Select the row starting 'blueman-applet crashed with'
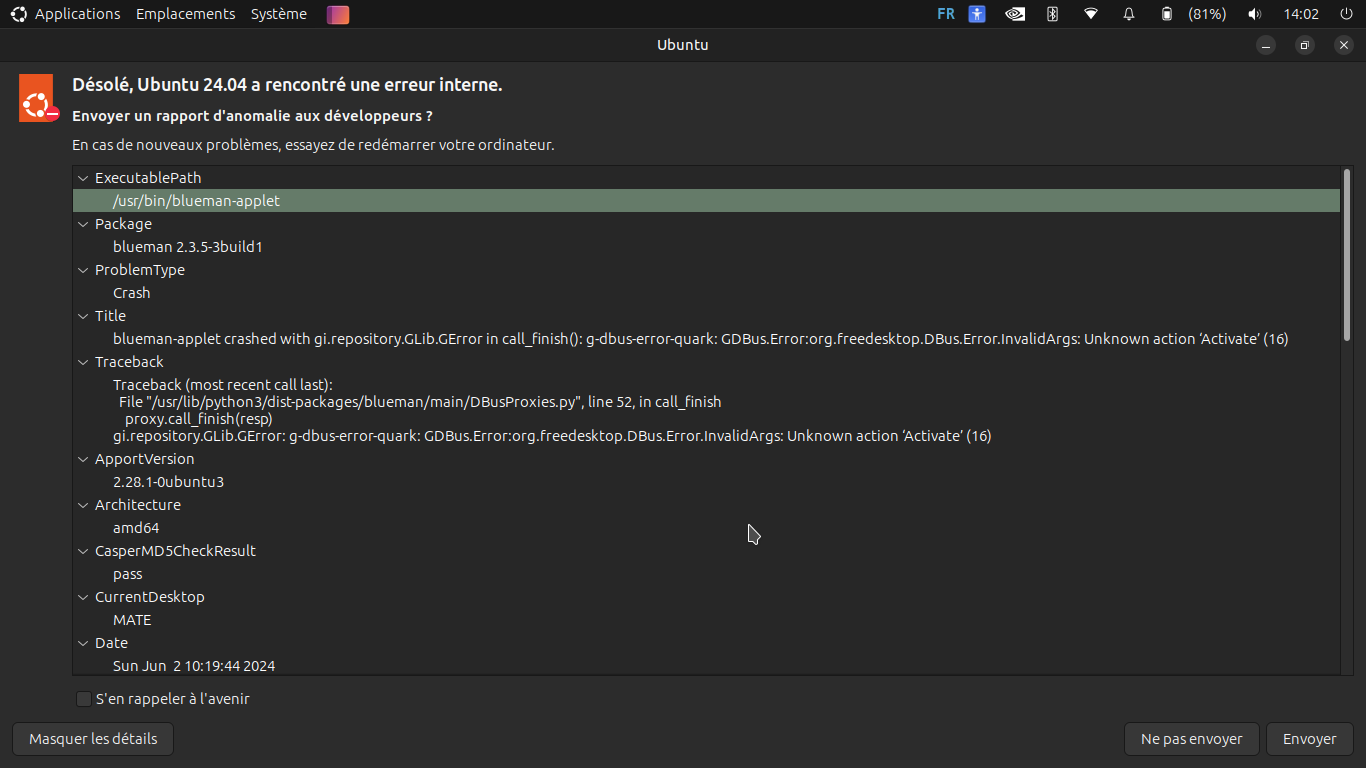The image size is (1366, 768). coord(706,339)
